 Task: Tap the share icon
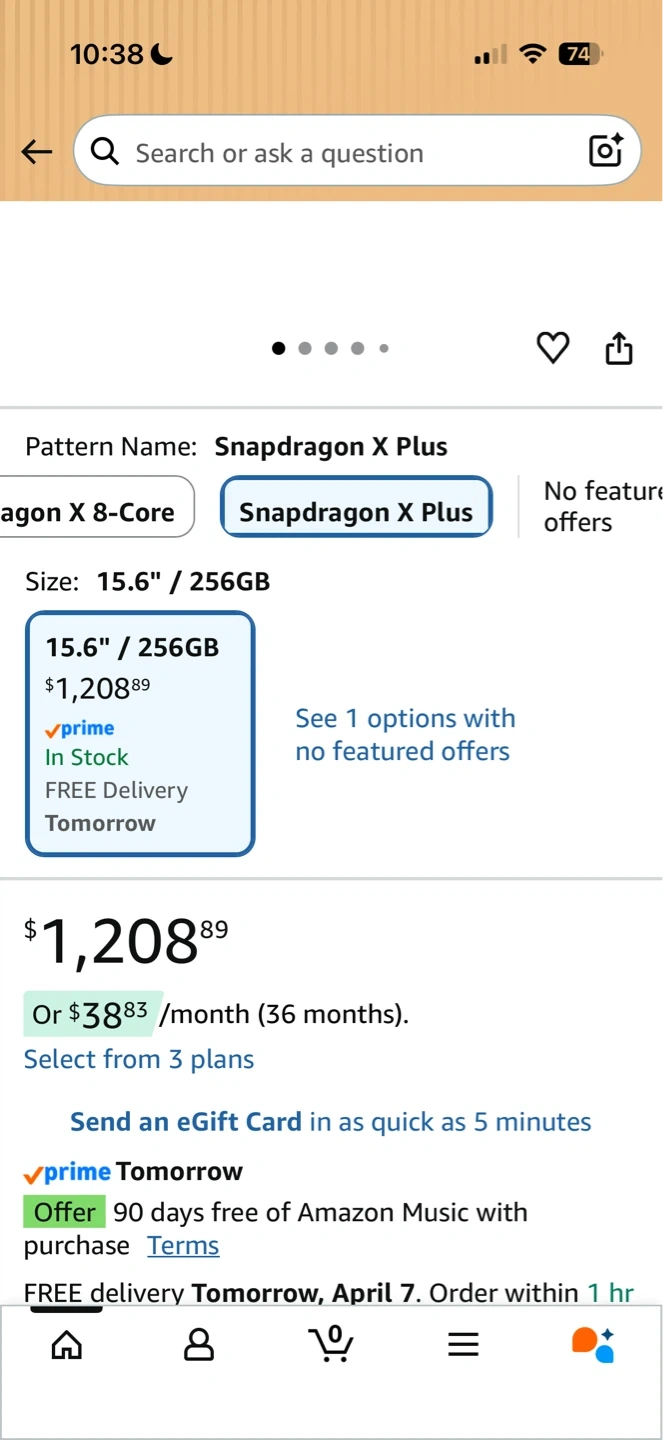coord(619,348)
